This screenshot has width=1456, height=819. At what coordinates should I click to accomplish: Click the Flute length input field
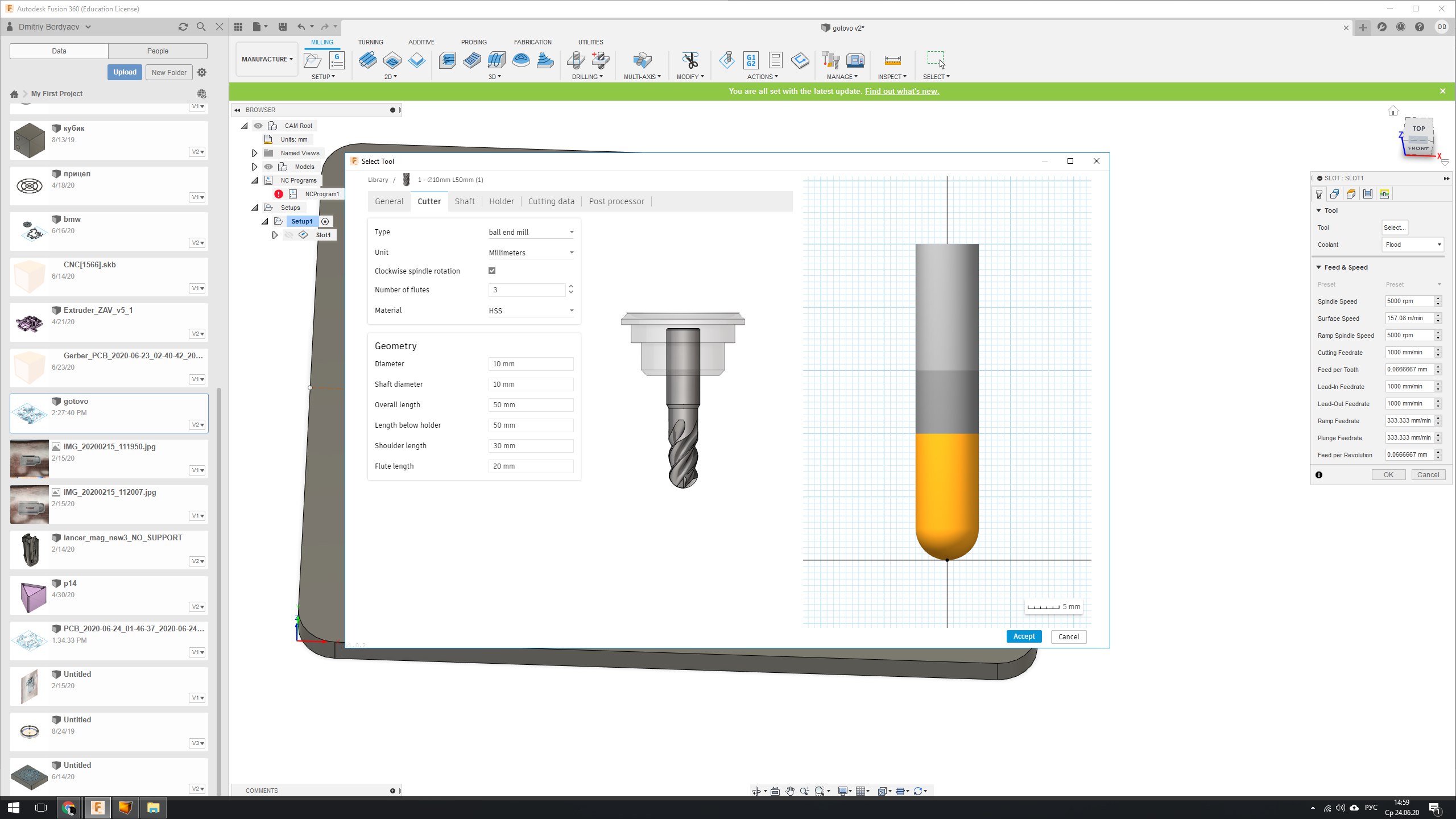tap(531, 466)
